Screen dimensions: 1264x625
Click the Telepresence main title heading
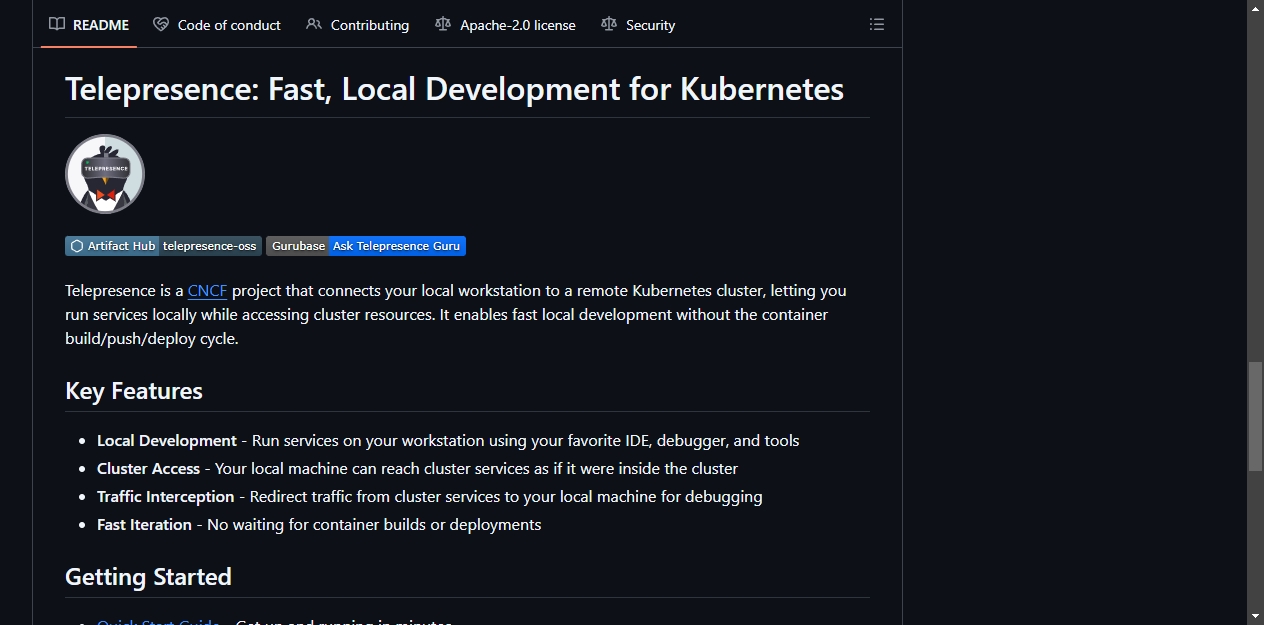click(455, 89)
